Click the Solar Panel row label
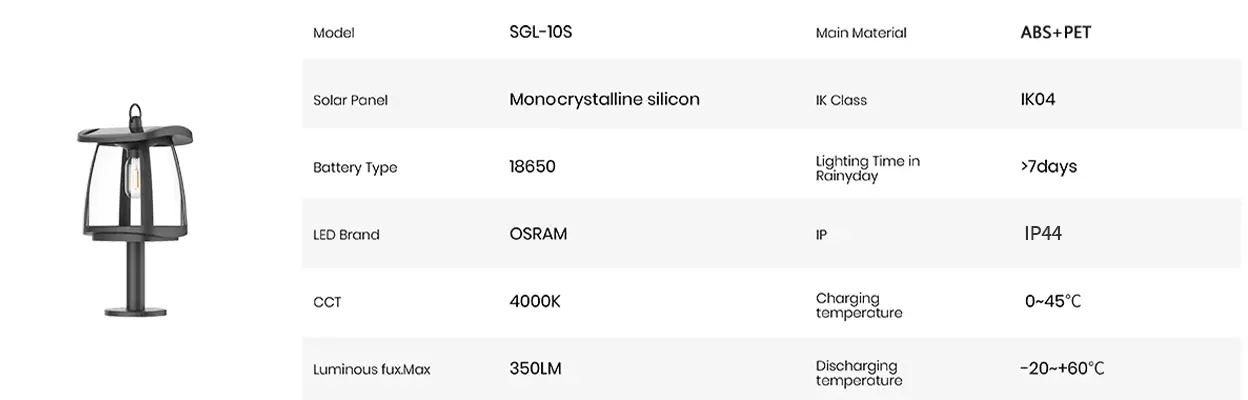1248x400 pixels. click(x=350, y=100)
